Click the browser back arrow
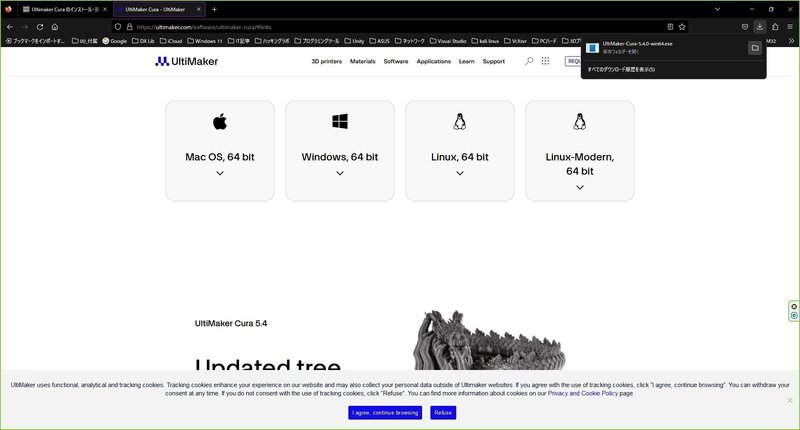Image resolution: width=800 pixels, height=430 pixels. click(x=10, y=27)
